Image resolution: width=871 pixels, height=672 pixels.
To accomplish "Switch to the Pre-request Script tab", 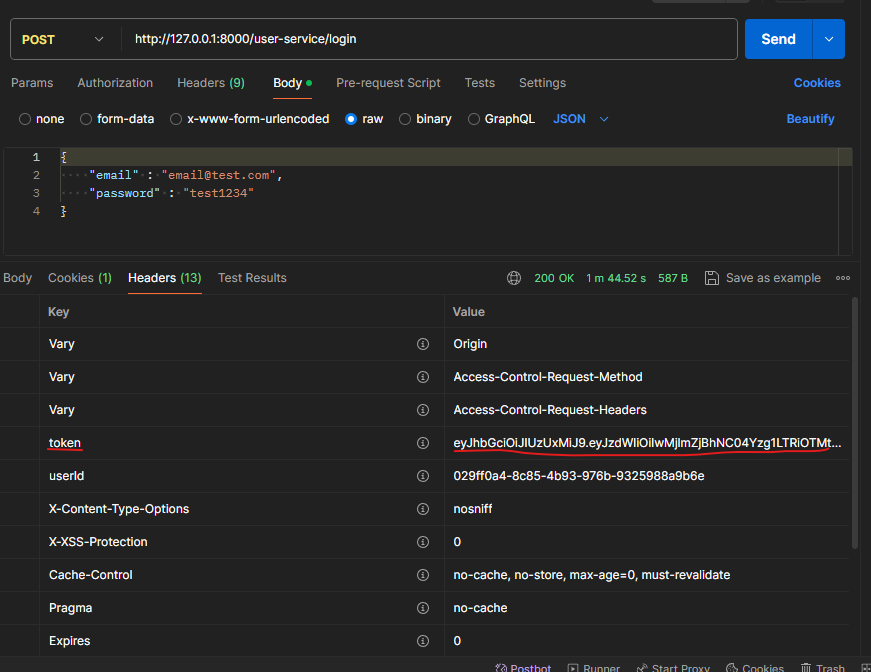I will [388, 83].
